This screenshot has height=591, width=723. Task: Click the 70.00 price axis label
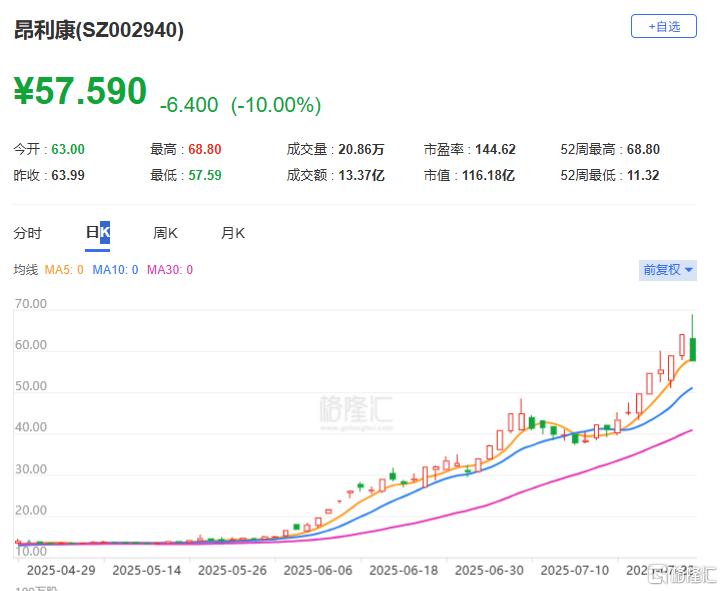(x=31, y=304)
